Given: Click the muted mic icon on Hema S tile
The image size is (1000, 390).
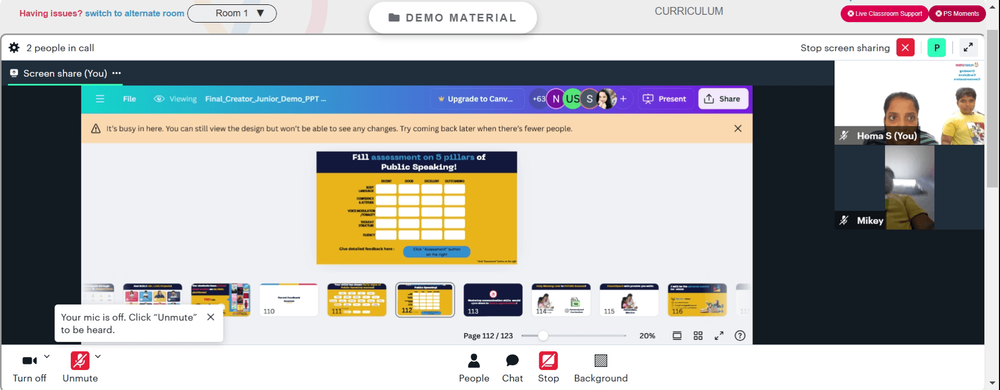Looking at the screenshot, I should point(844,136).
